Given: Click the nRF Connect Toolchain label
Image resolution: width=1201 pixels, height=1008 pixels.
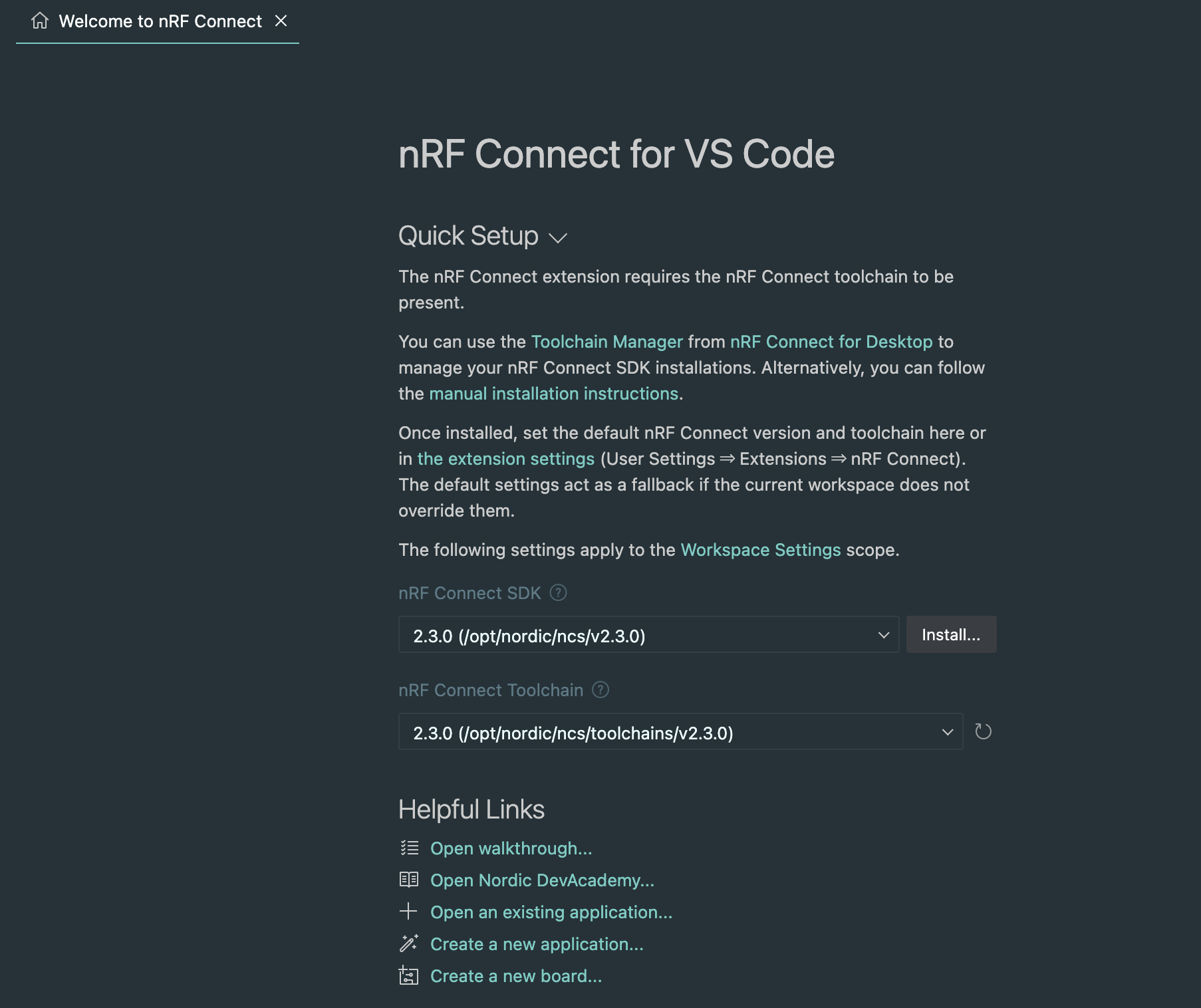Looking at the screenshot, I should [491, 690].
